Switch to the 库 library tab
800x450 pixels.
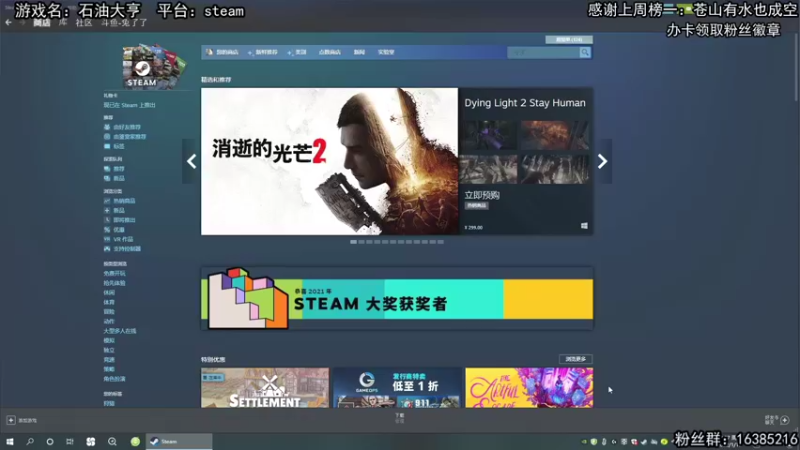63,22
